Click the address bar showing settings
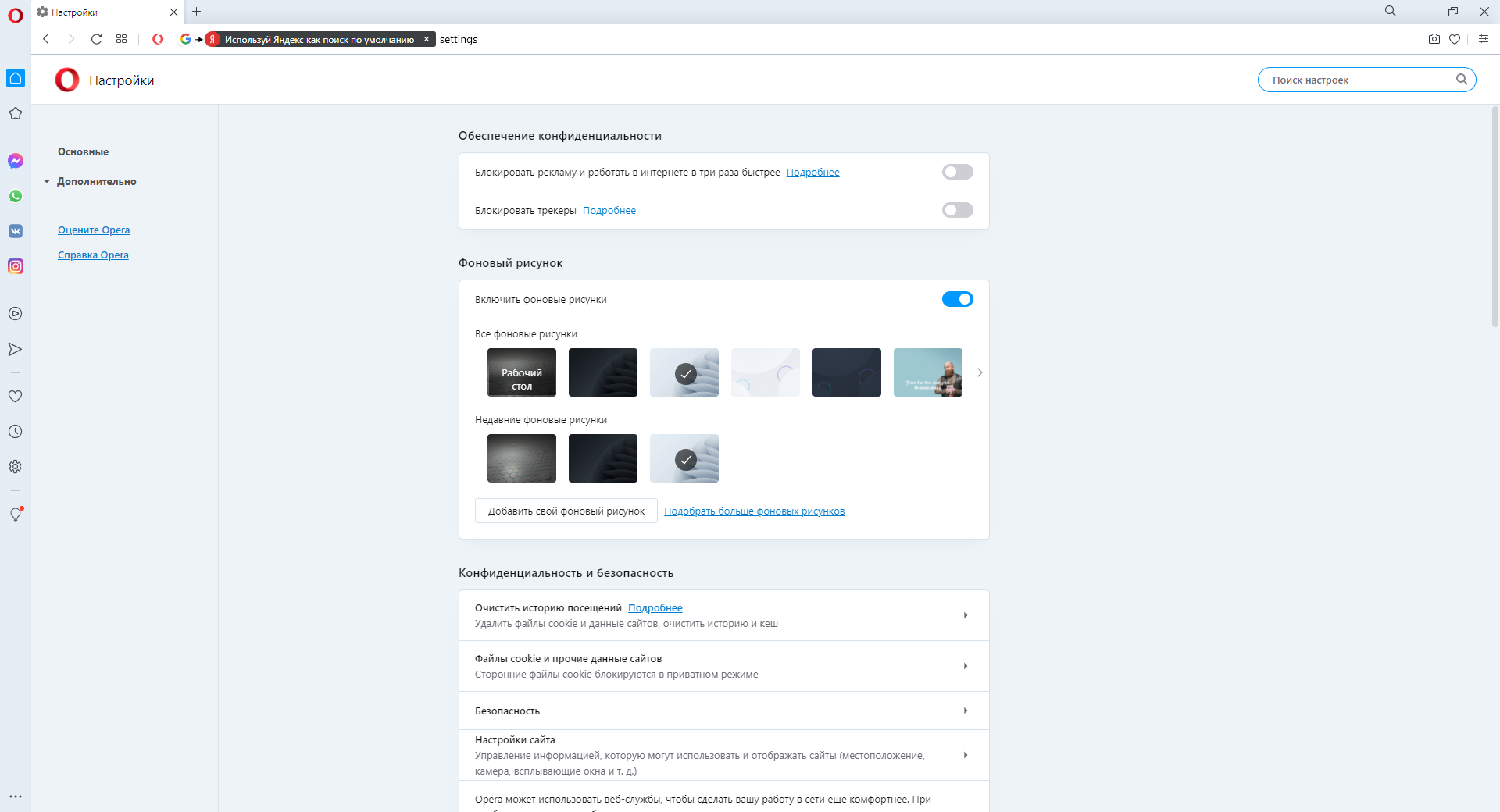 click(930, 39)
